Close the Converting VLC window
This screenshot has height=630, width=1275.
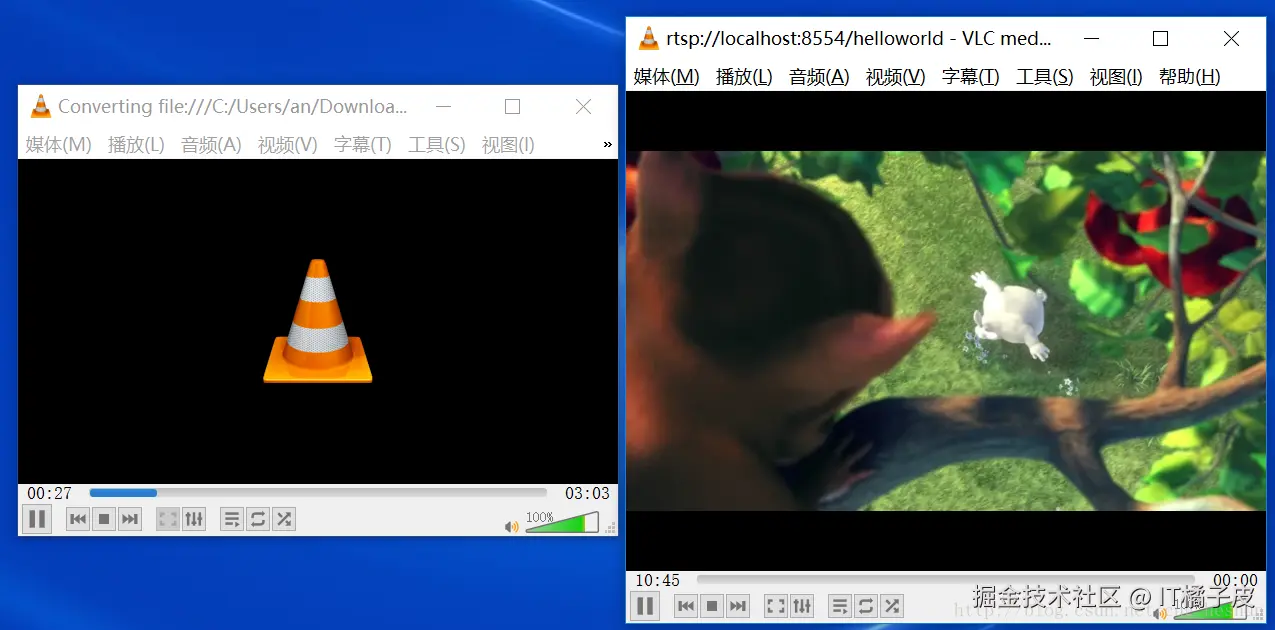click(584, 106)
